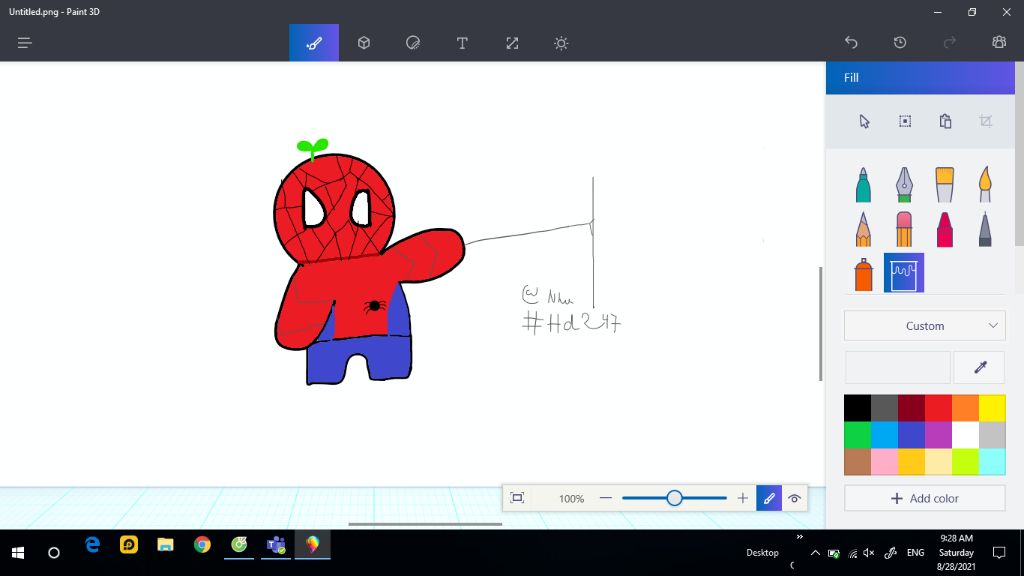The image size is (1024, 576).
Task: Open Microsoft Edge from taskbar
Action: [x=93, y=545]
